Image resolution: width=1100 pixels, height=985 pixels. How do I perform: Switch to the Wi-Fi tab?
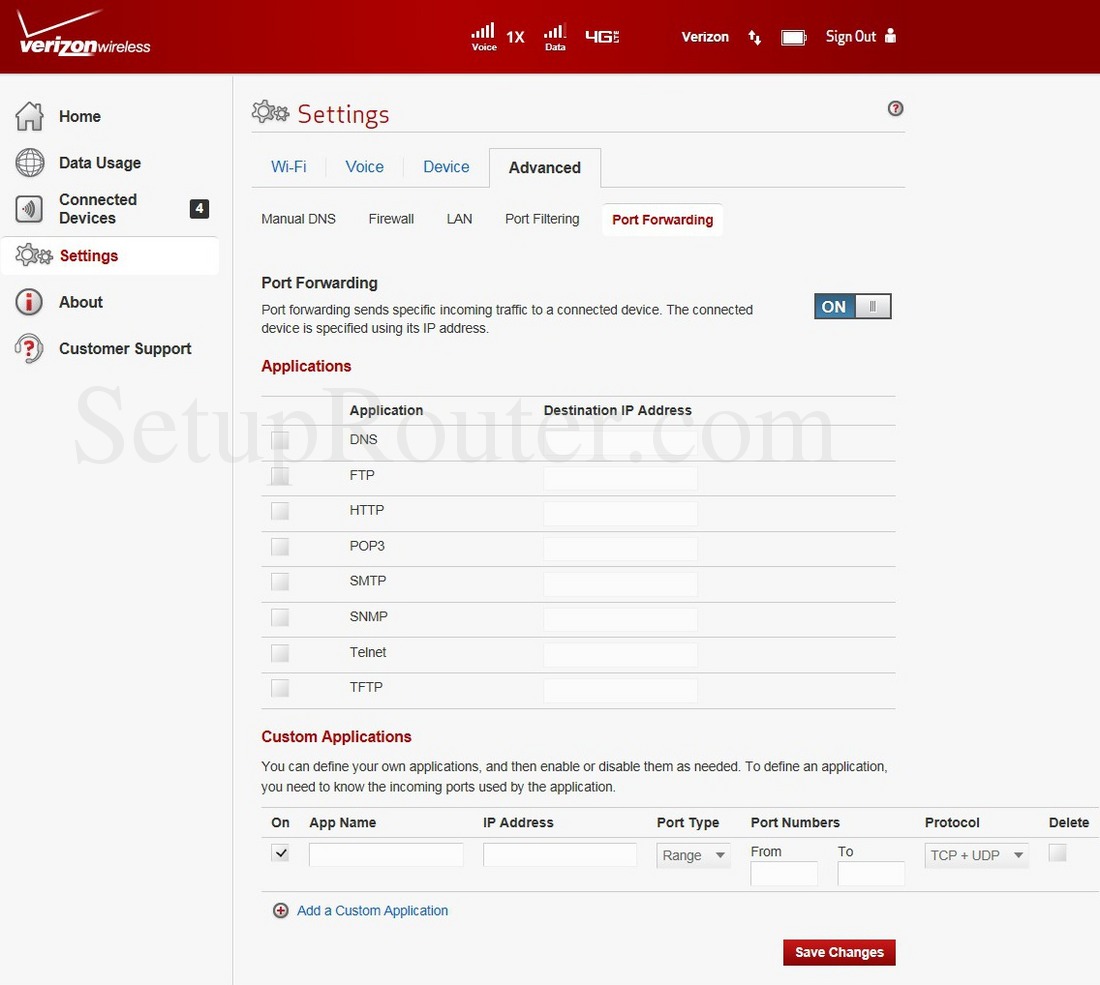coord(288,167)
